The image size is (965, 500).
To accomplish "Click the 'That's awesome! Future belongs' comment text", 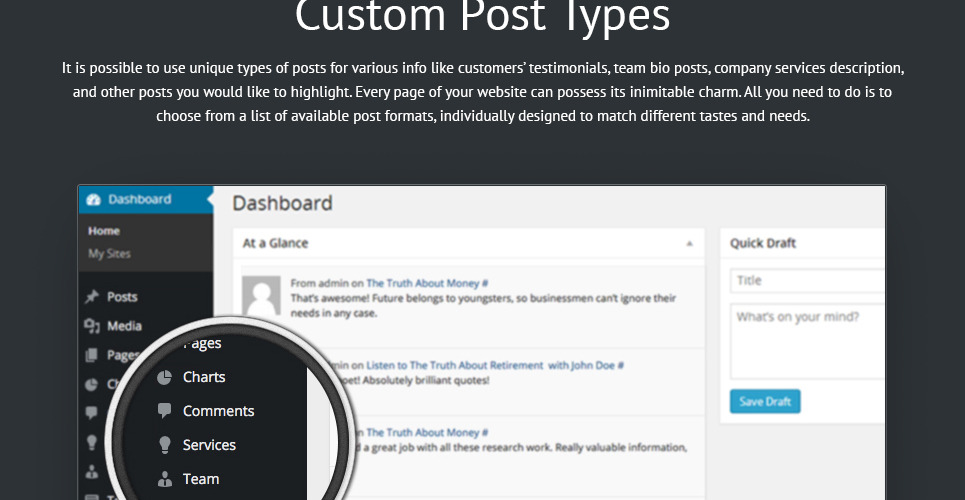I will (x=483, y=305).
